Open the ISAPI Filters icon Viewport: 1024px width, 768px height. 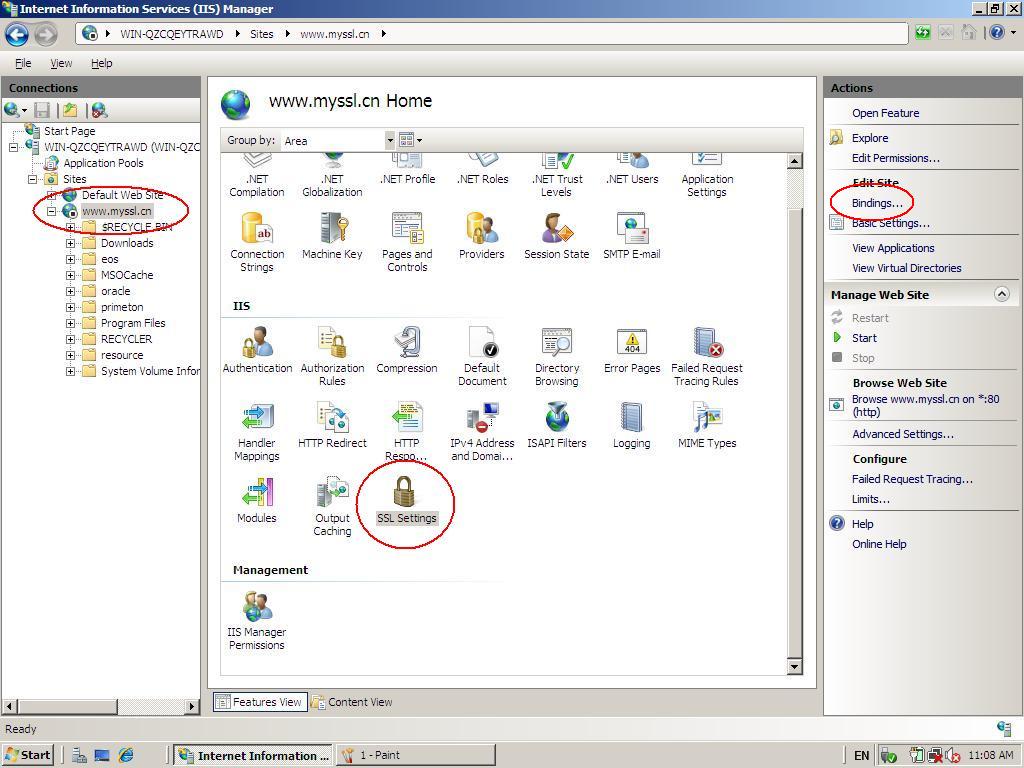click(556, 423)
